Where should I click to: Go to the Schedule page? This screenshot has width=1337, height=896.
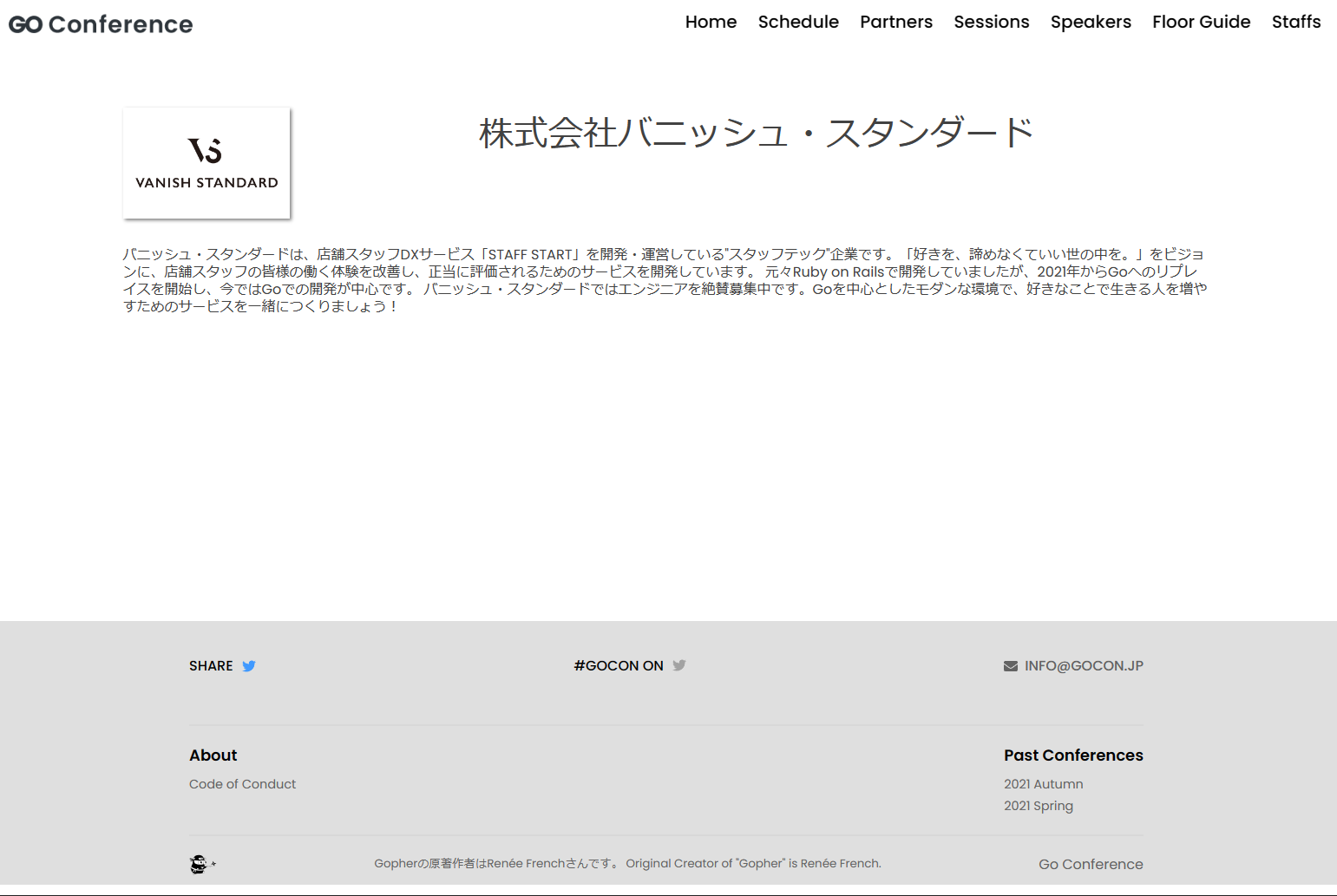tap(798, 22)
